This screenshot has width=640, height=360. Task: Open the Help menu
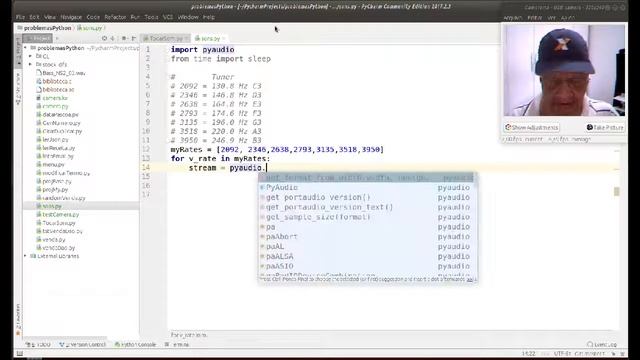coord(209,17)
